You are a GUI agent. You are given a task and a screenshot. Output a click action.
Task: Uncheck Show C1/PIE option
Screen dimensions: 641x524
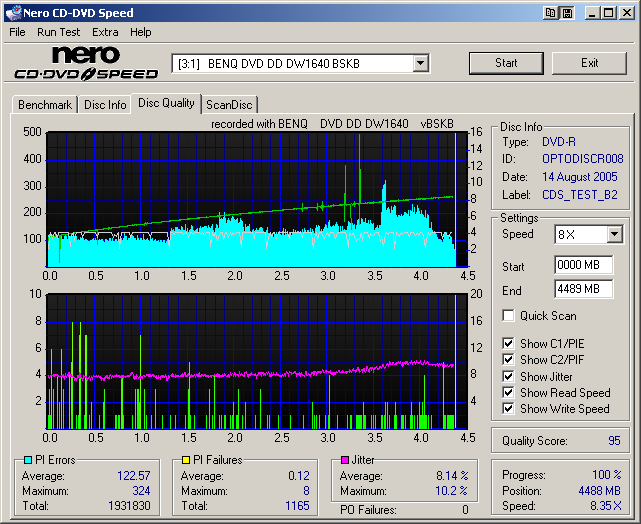(509, 344)
